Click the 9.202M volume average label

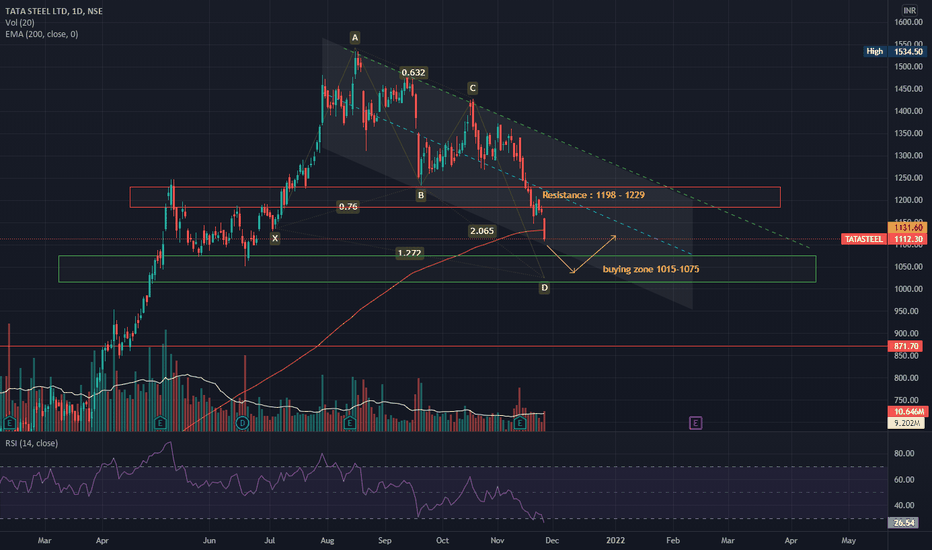(906, 423)
